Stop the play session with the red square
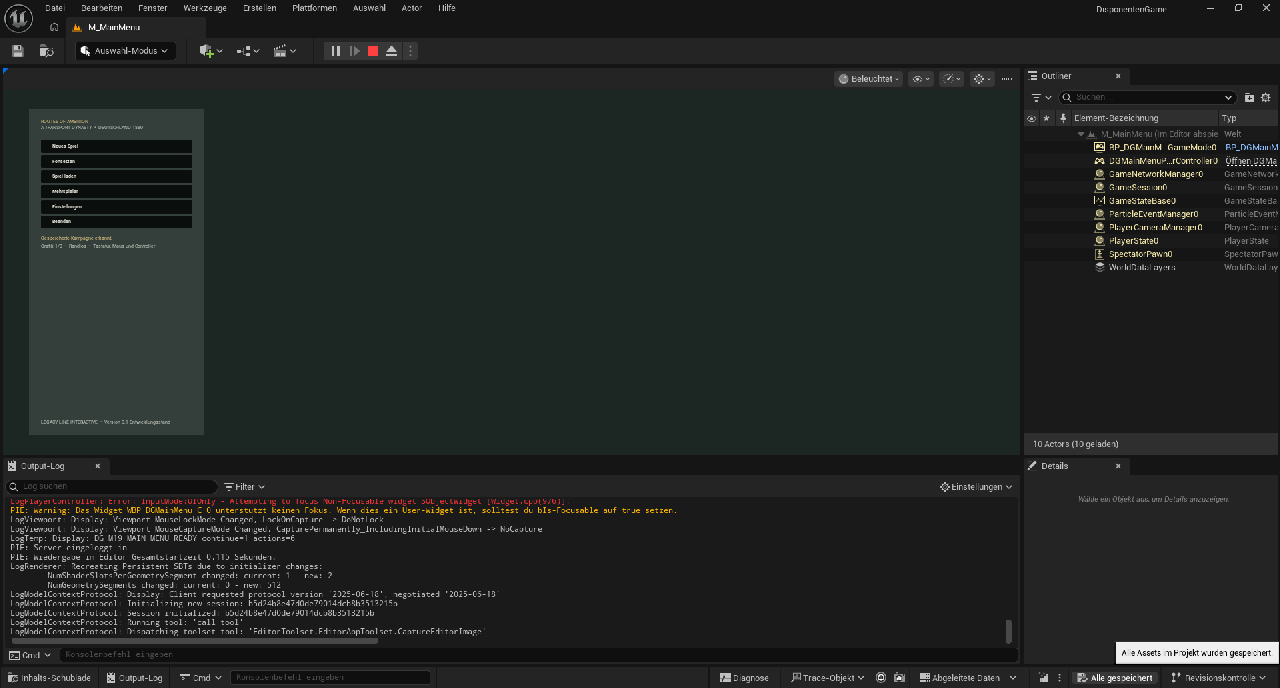 coord(373,51)
